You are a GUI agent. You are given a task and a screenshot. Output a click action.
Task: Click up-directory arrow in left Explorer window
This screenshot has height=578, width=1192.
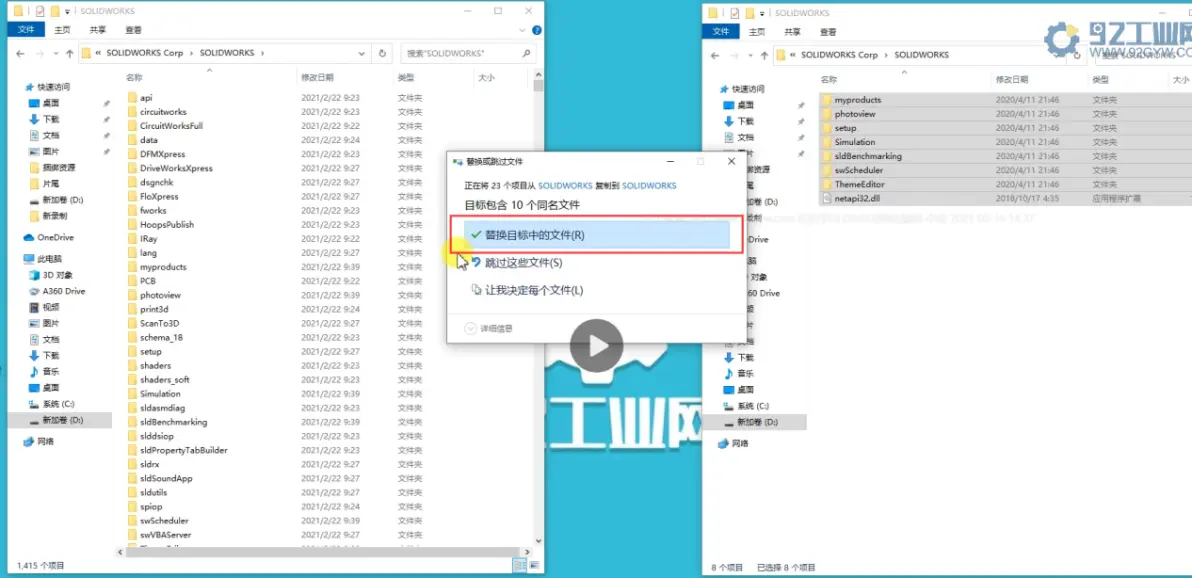tap(69, 53)
